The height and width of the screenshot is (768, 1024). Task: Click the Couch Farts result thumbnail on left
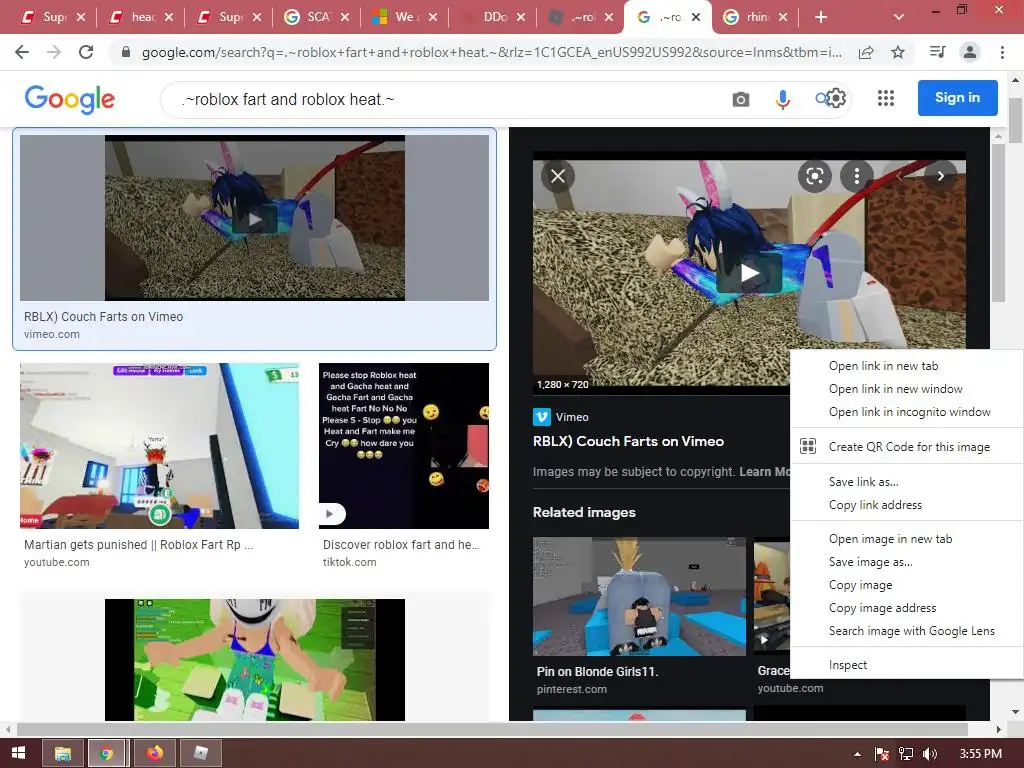point(255,218)
